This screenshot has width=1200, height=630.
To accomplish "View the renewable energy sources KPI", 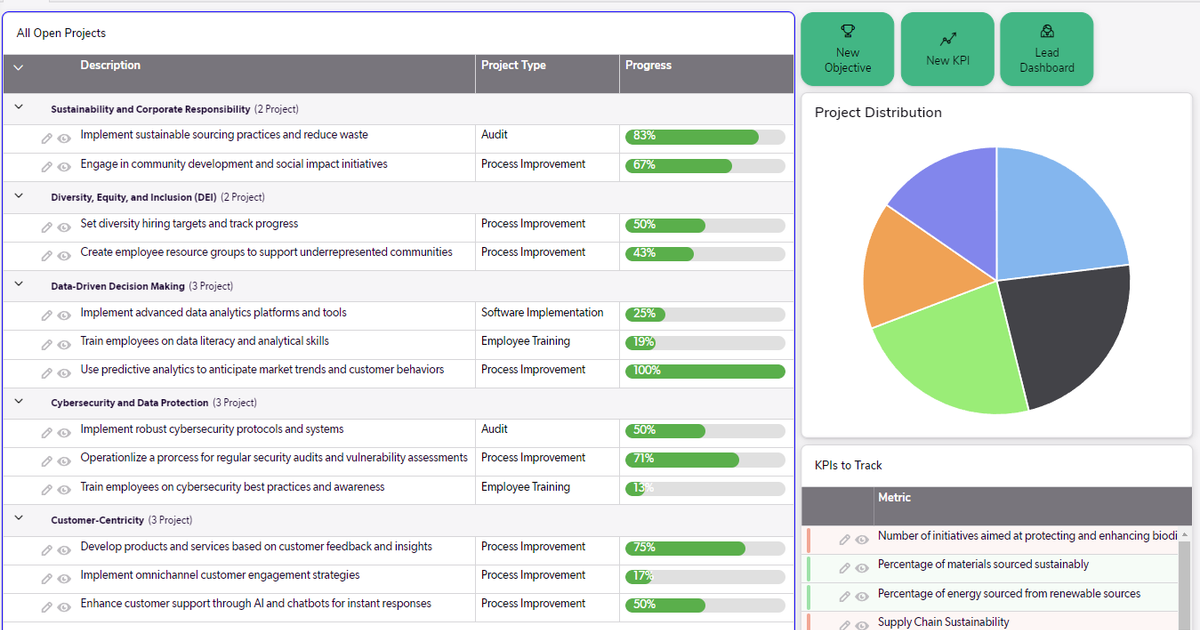I will [x=862, y=597].
